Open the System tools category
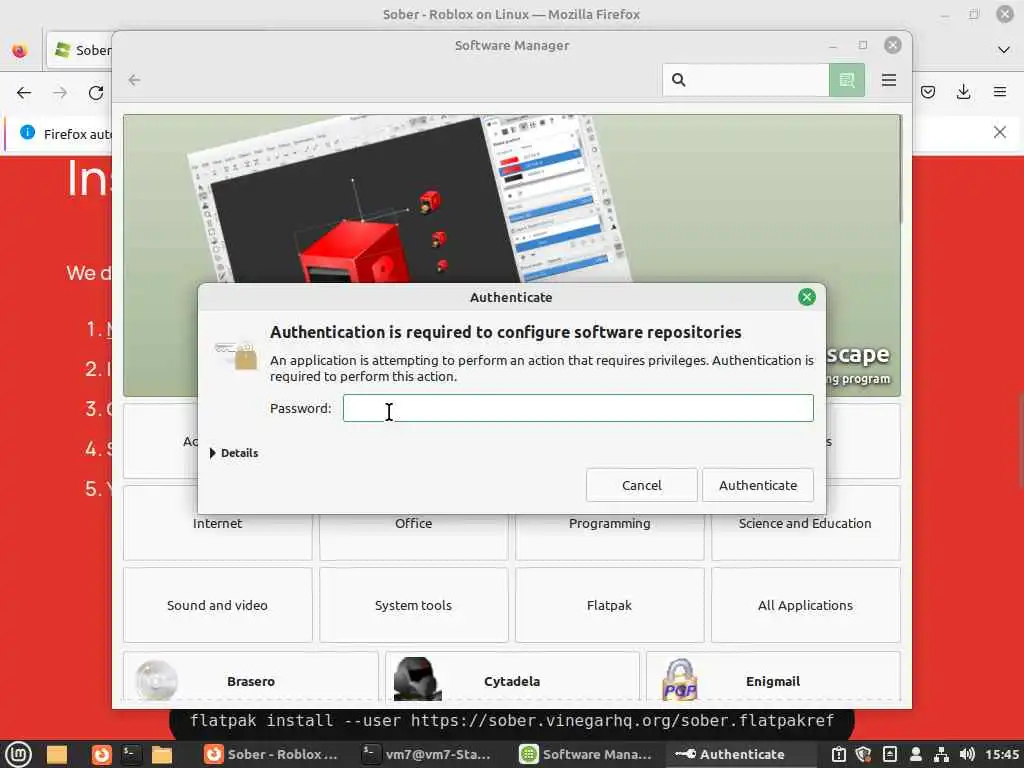This screenshot has height=768, width=1024. click(413, 605)
